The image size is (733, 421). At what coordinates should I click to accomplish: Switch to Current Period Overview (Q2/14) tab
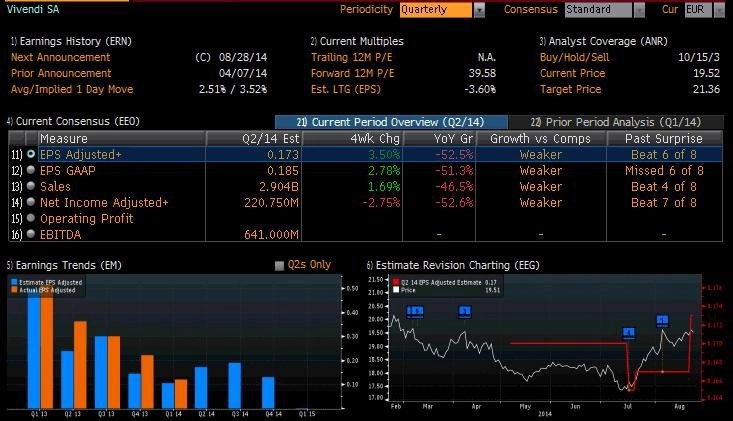[x=391, y=122]
